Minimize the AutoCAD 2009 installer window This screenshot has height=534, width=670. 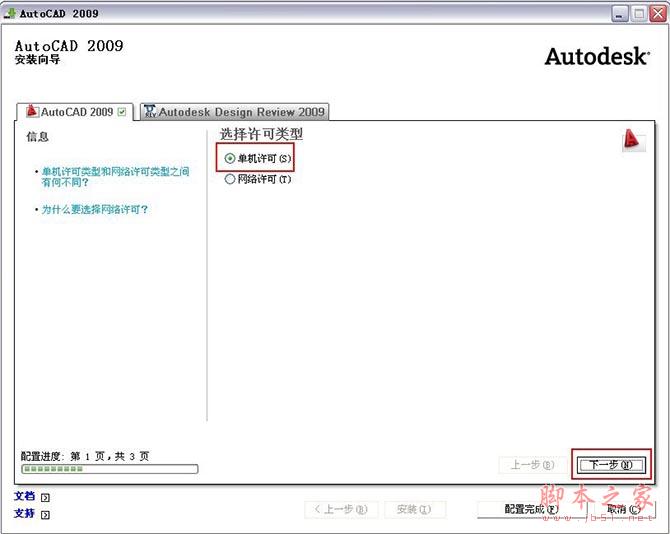tap(620, 14)
